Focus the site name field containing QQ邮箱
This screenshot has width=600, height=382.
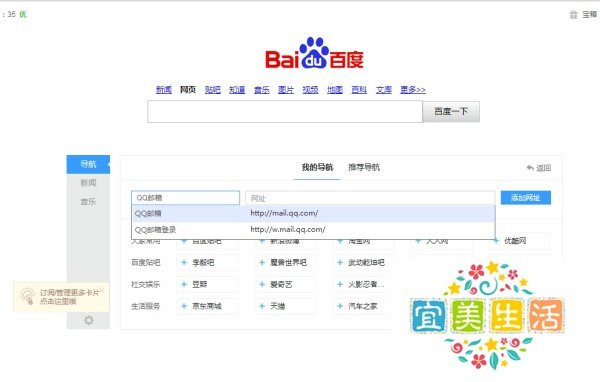[186, 198]
